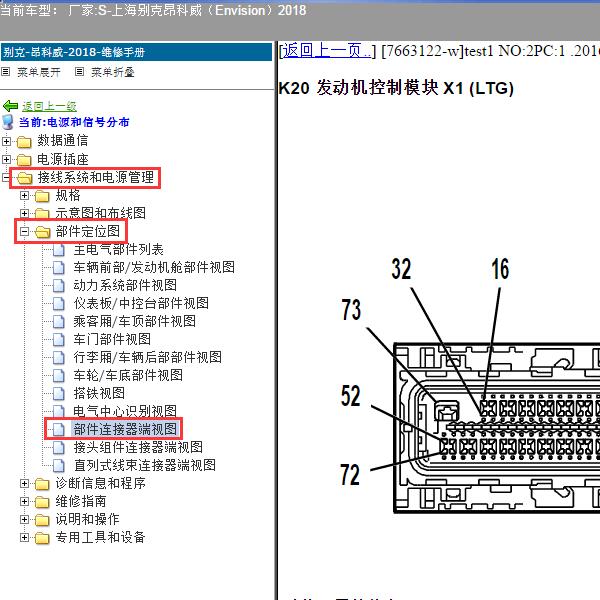Image resolution: width=600 pixels, height=600 pixels.
Task: Click the connector diagram pin label 73
Action: click(351, 310)
